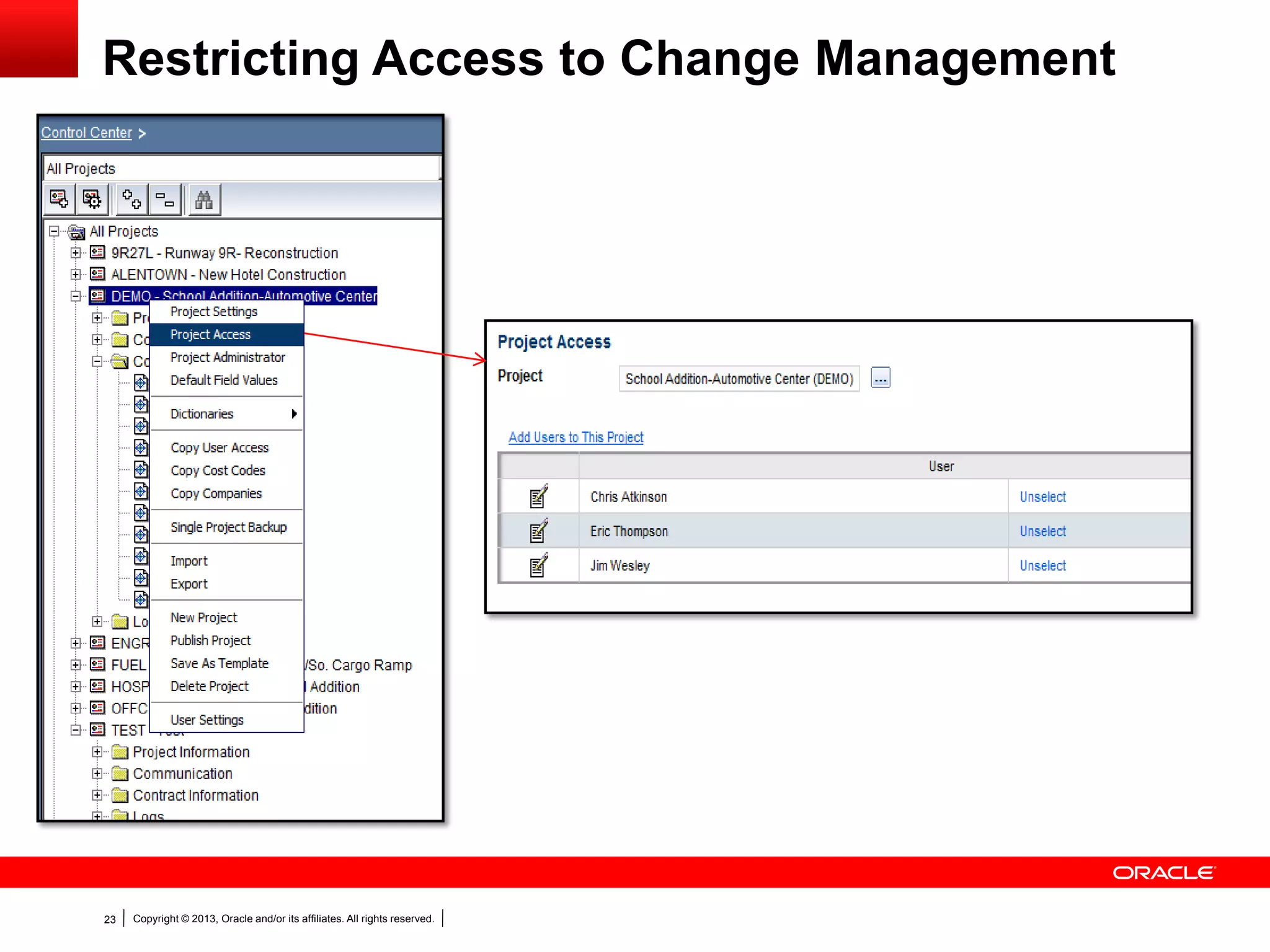Select ALENTOWN New Hotel Construction row
The width and height of the screenshot is (1270, 952).
[228, 275]
